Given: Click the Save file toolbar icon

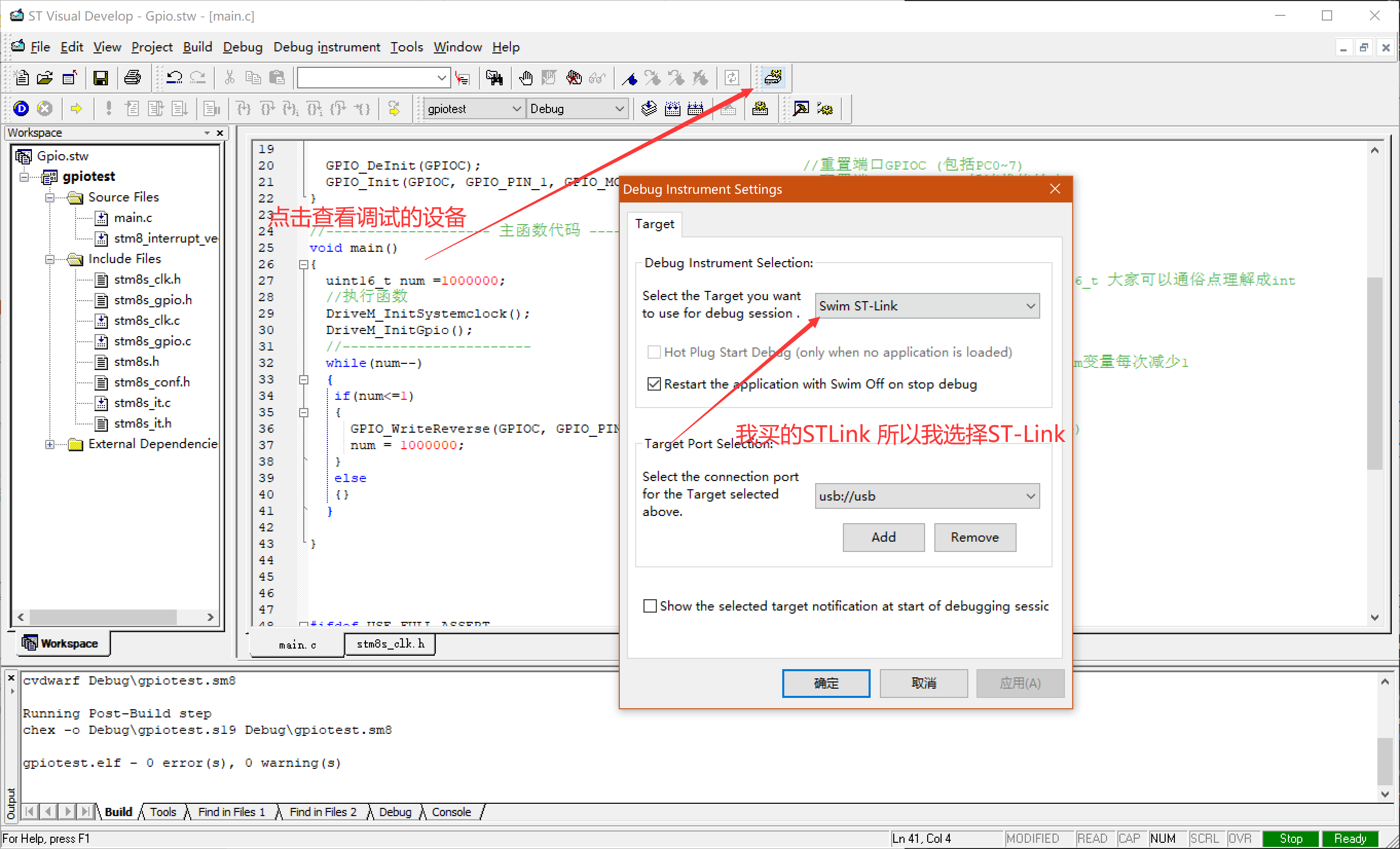Looking at the screenshot, I should [101, 77].
